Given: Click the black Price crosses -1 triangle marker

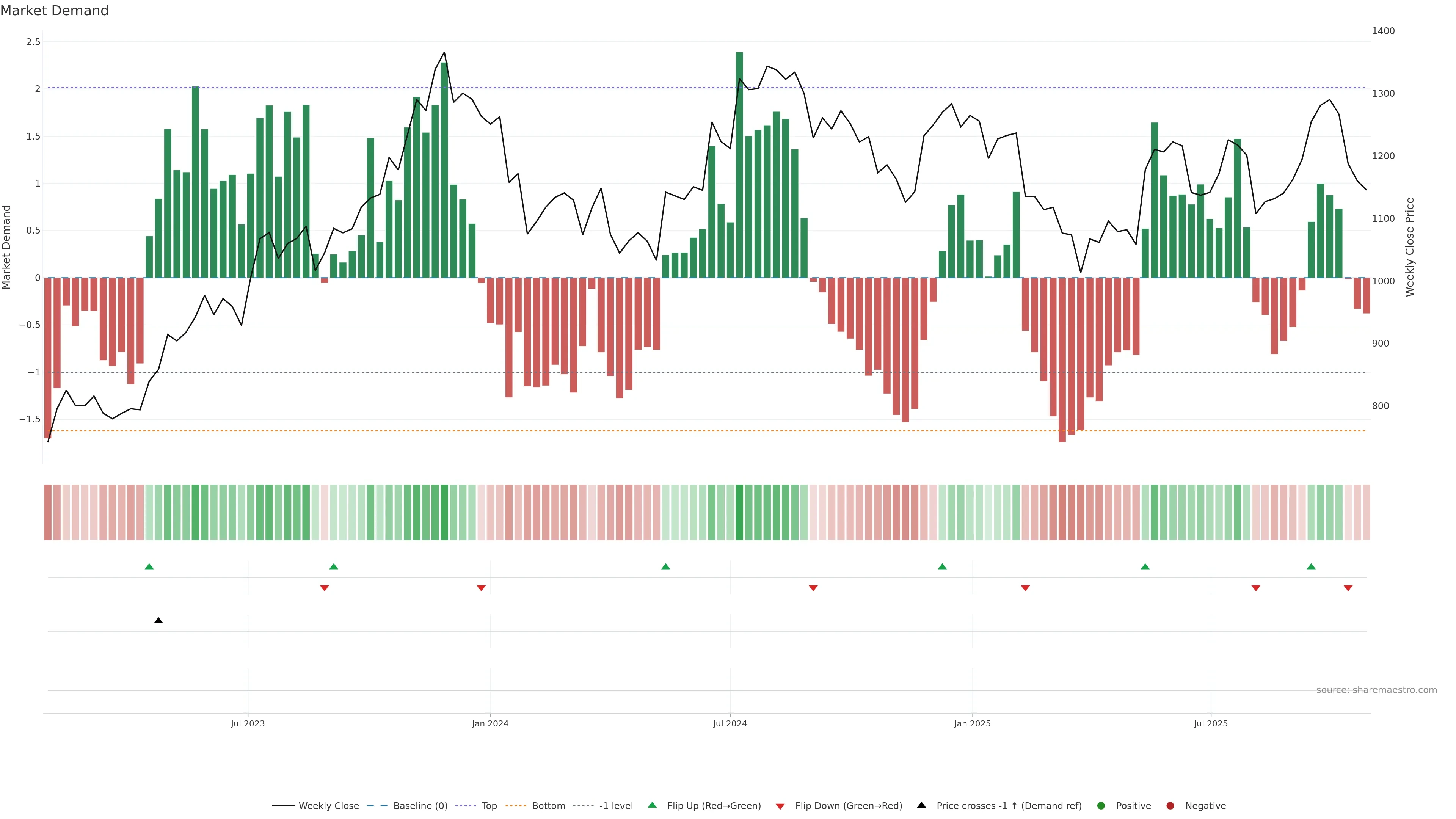Looking at the screenshot, I should pos(158,621).
